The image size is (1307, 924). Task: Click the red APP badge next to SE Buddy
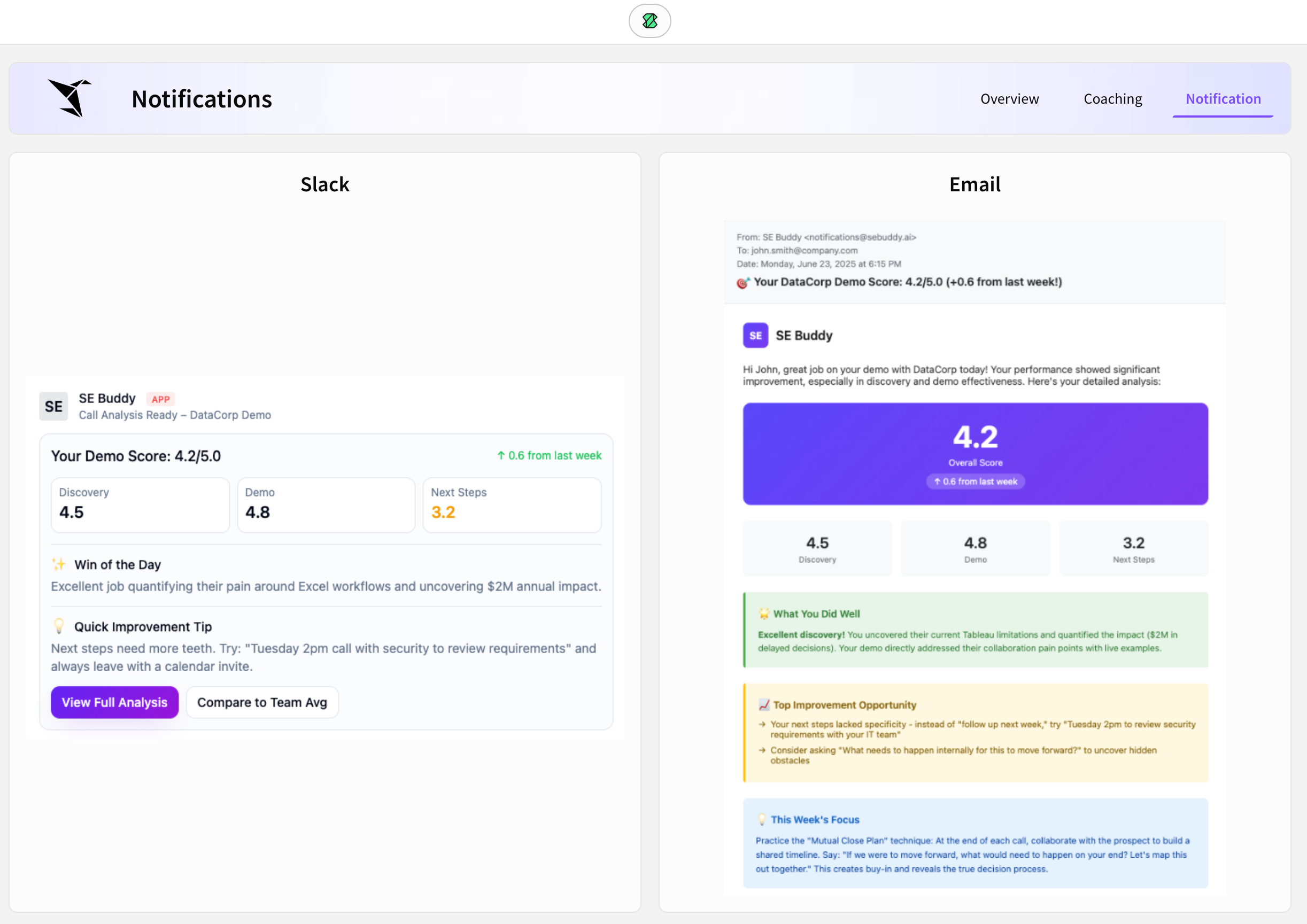[x=160, y=399]
